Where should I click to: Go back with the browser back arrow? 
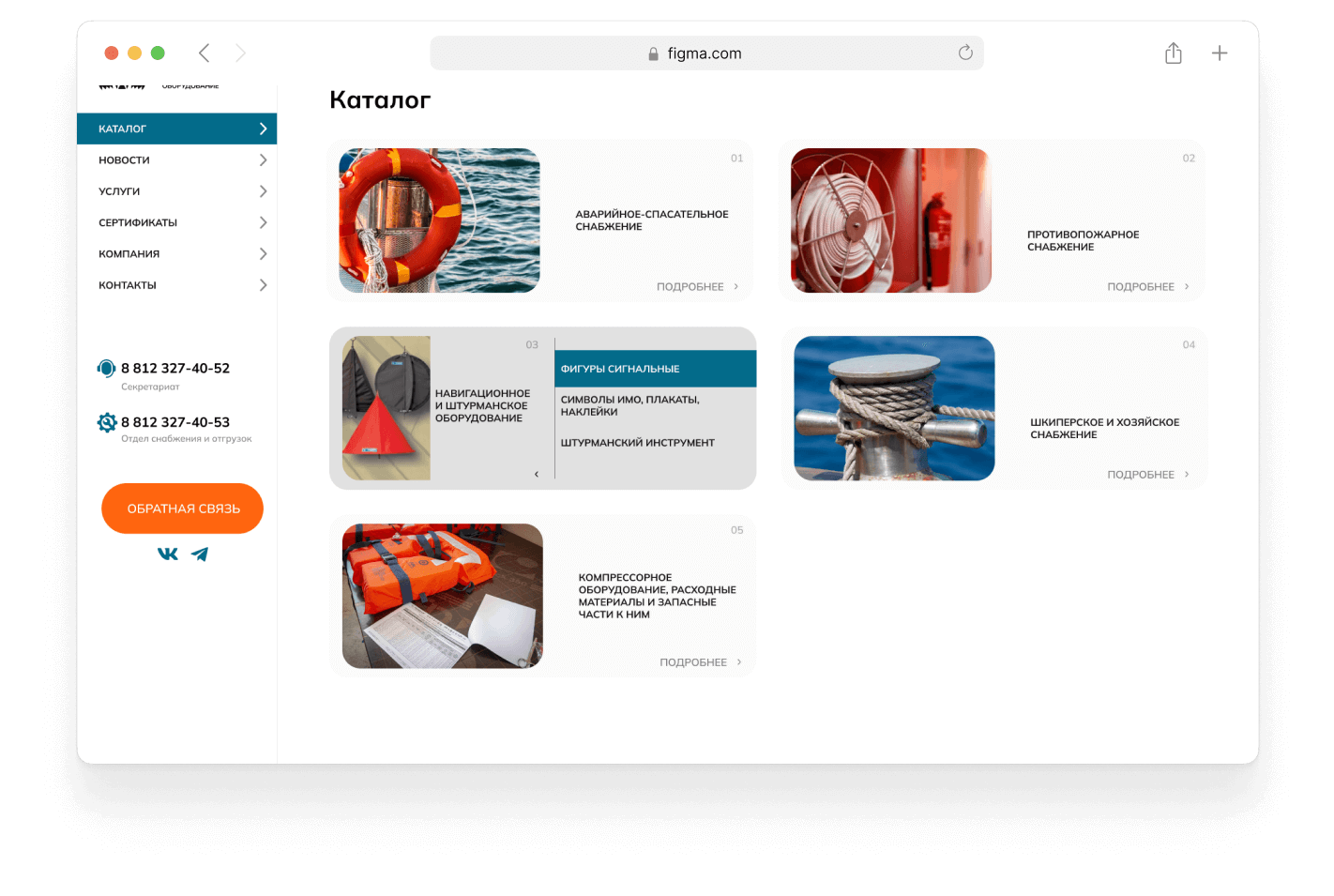coord(204,53)
